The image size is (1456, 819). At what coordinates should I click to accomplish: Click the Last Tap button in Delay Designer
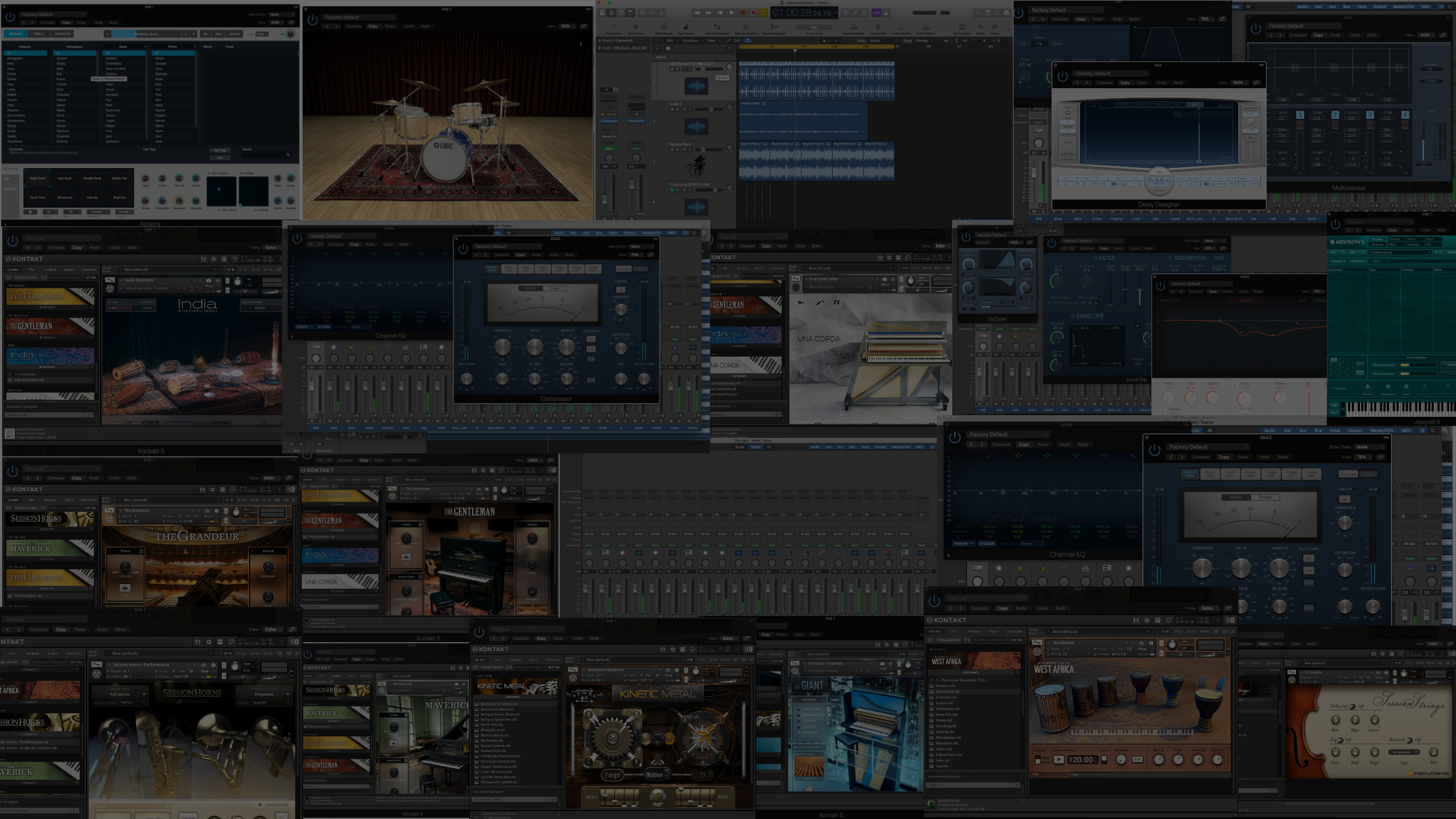click(x=1068, y=154)
